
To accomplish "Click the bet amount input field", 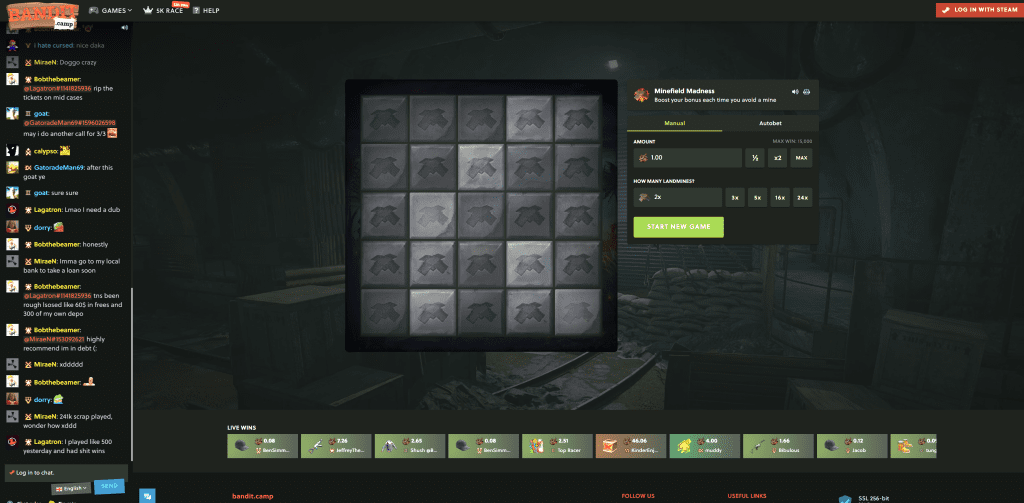I will pyautogui.click(x=687, y=157).
